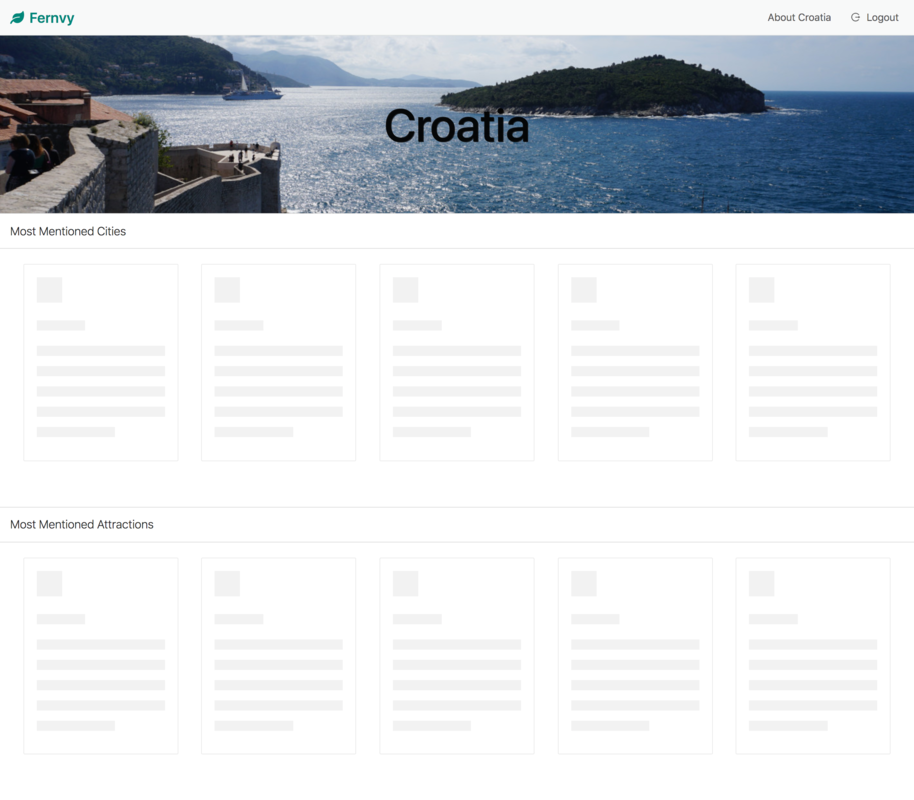The width and height of the screenshot is (914, 800).
Task: Open the first loading card under Attractions
Action: (x=101, y=655)
